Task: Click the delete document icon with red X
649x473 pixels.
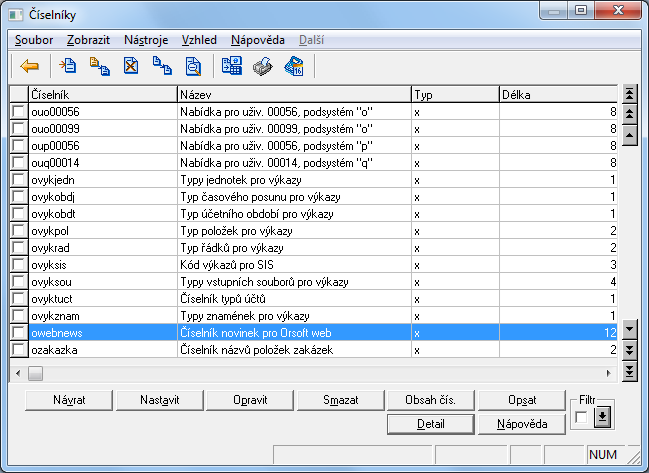Action: 131,67
